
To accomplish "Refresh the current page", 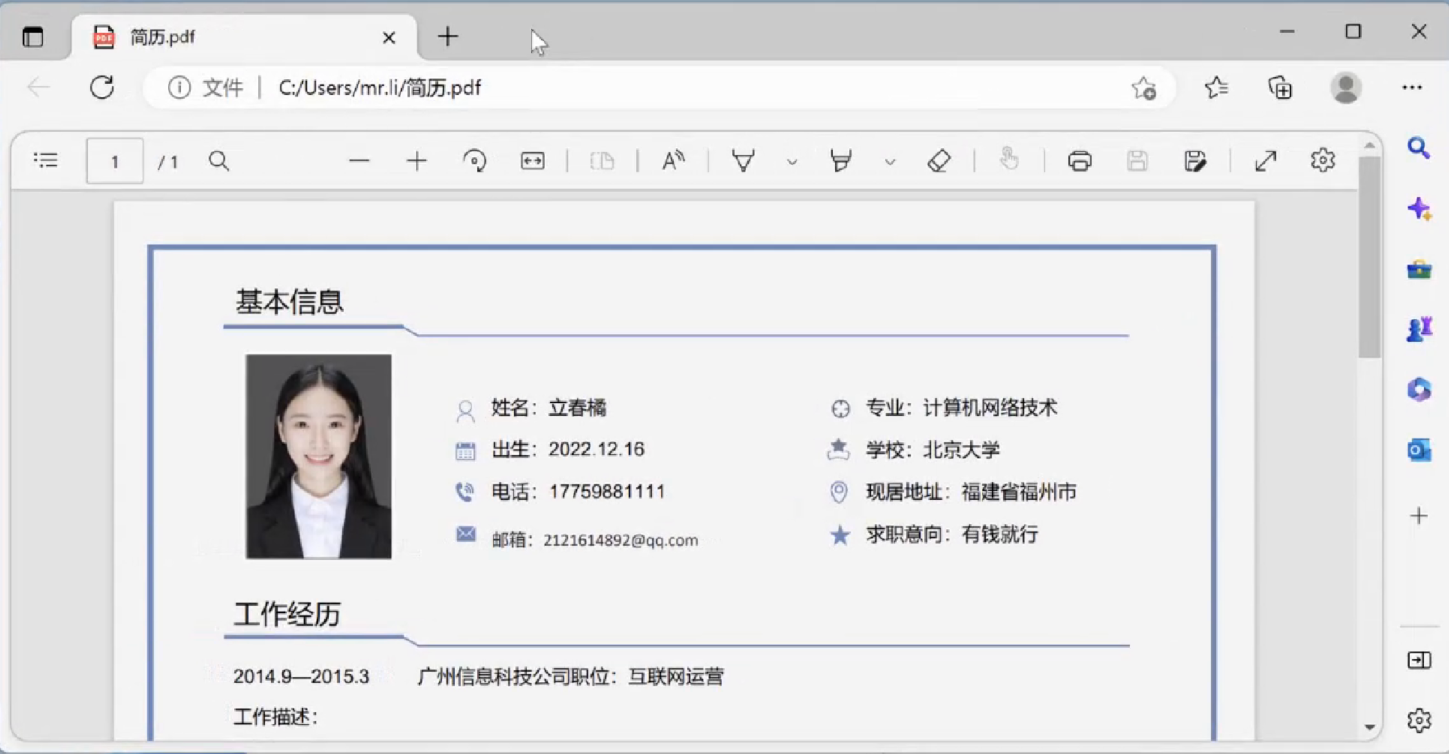I will (x=102, y=88).
